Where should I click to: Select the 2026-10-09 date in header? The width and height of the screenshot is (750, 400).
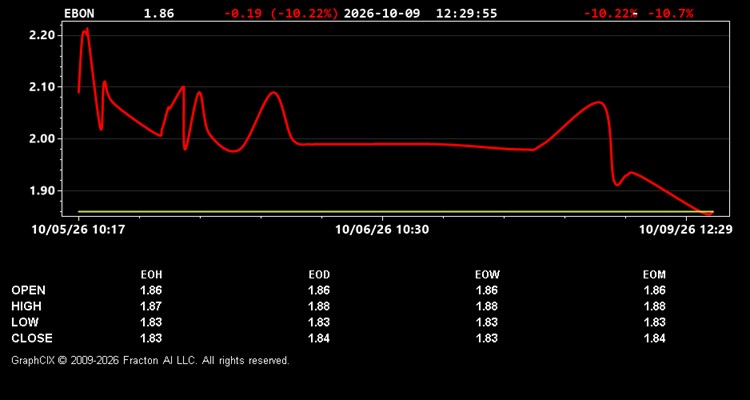tap(382, 13)
